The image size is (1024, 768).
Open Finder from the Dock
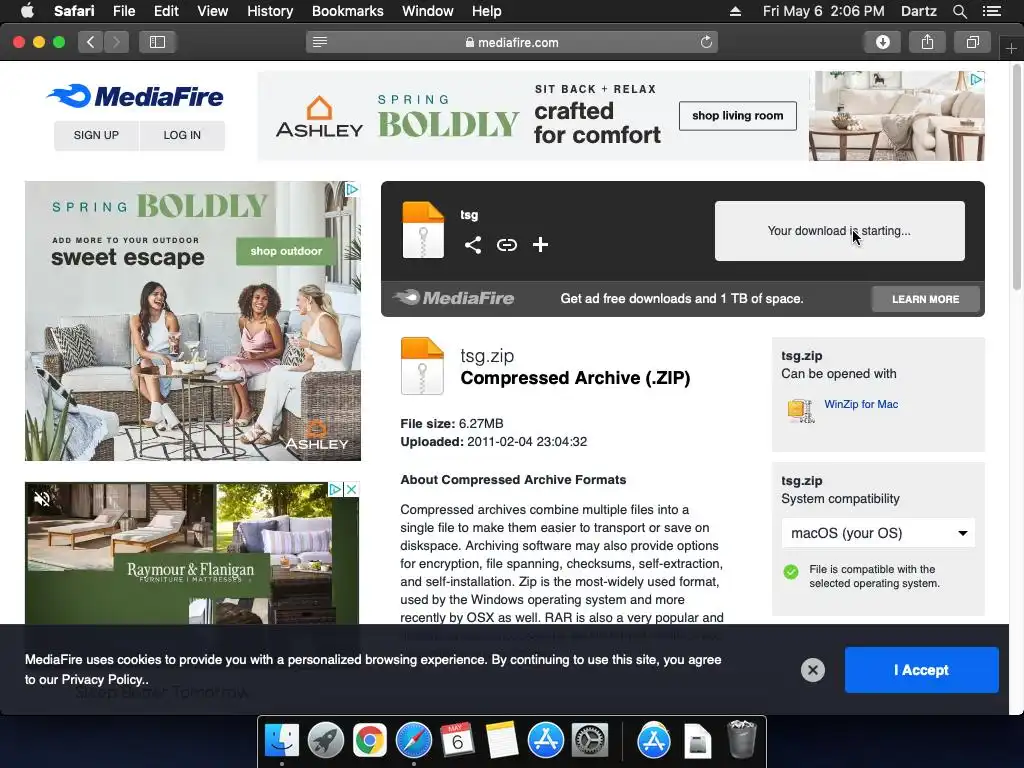point(281,741)
